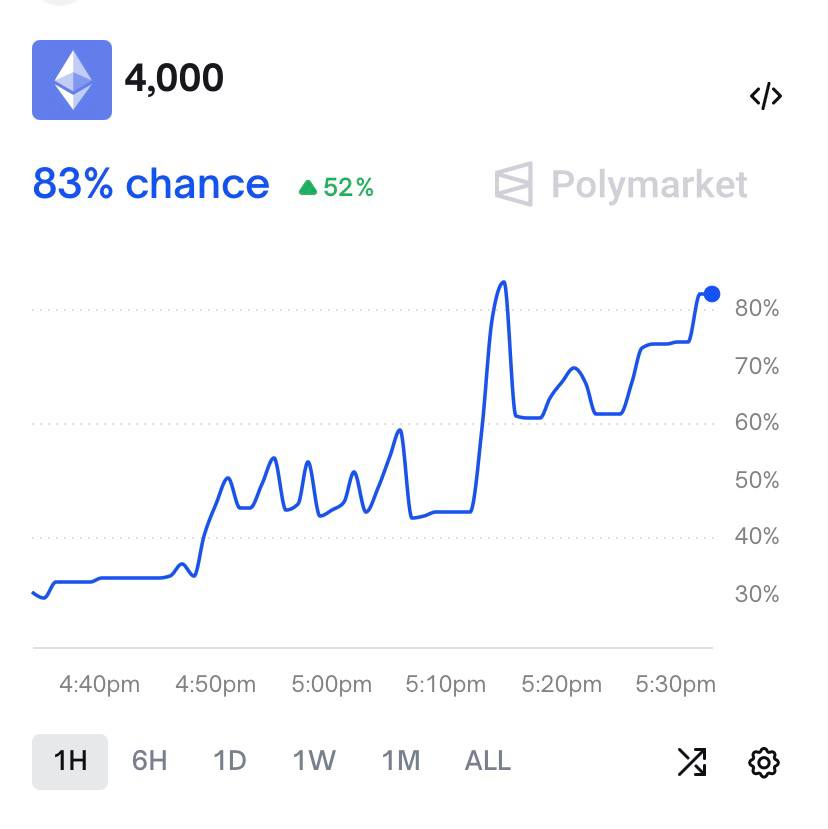828x829 pixels.
Task: Switch to 1D time range
Action: click(x=229, y=761)
